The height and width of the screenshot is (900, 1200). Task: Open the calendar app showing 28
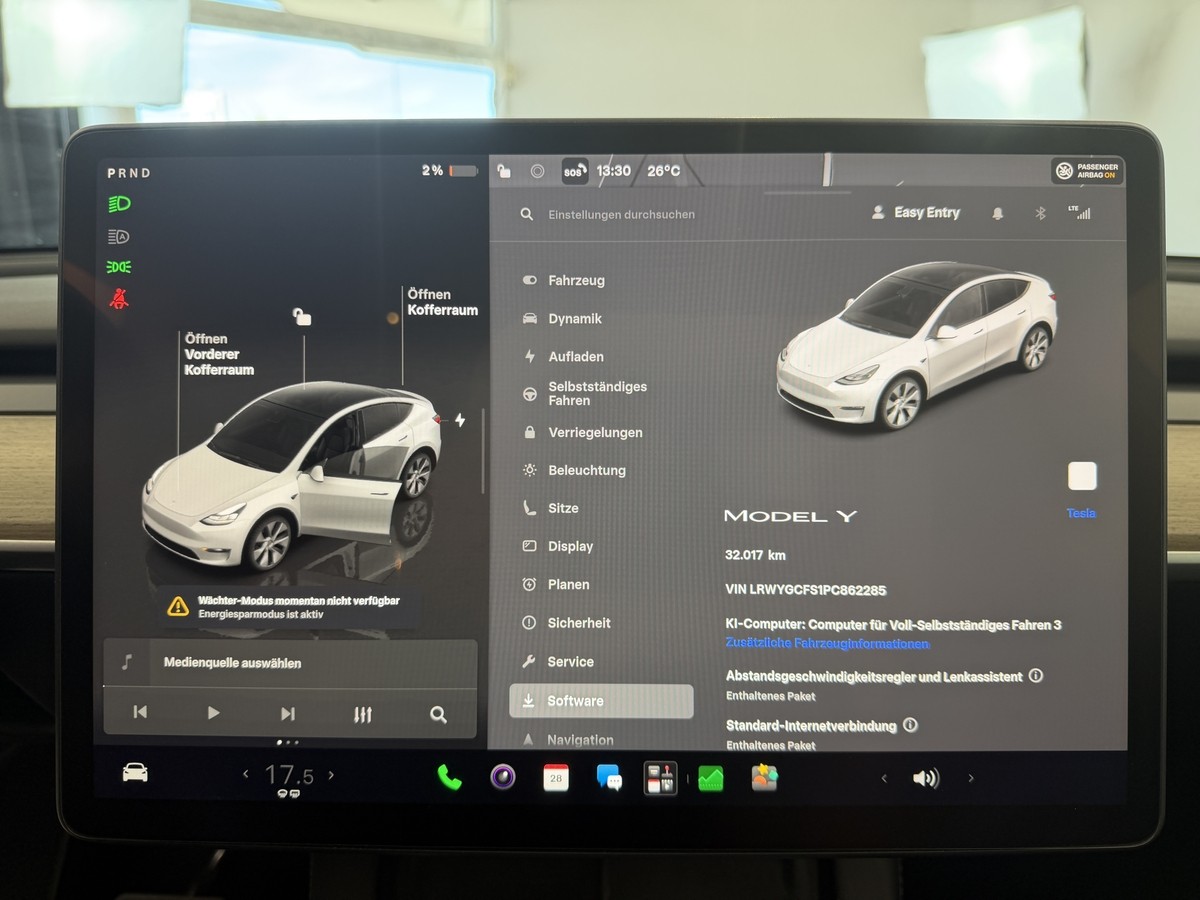pyautogui.click(x=556, y=778)
